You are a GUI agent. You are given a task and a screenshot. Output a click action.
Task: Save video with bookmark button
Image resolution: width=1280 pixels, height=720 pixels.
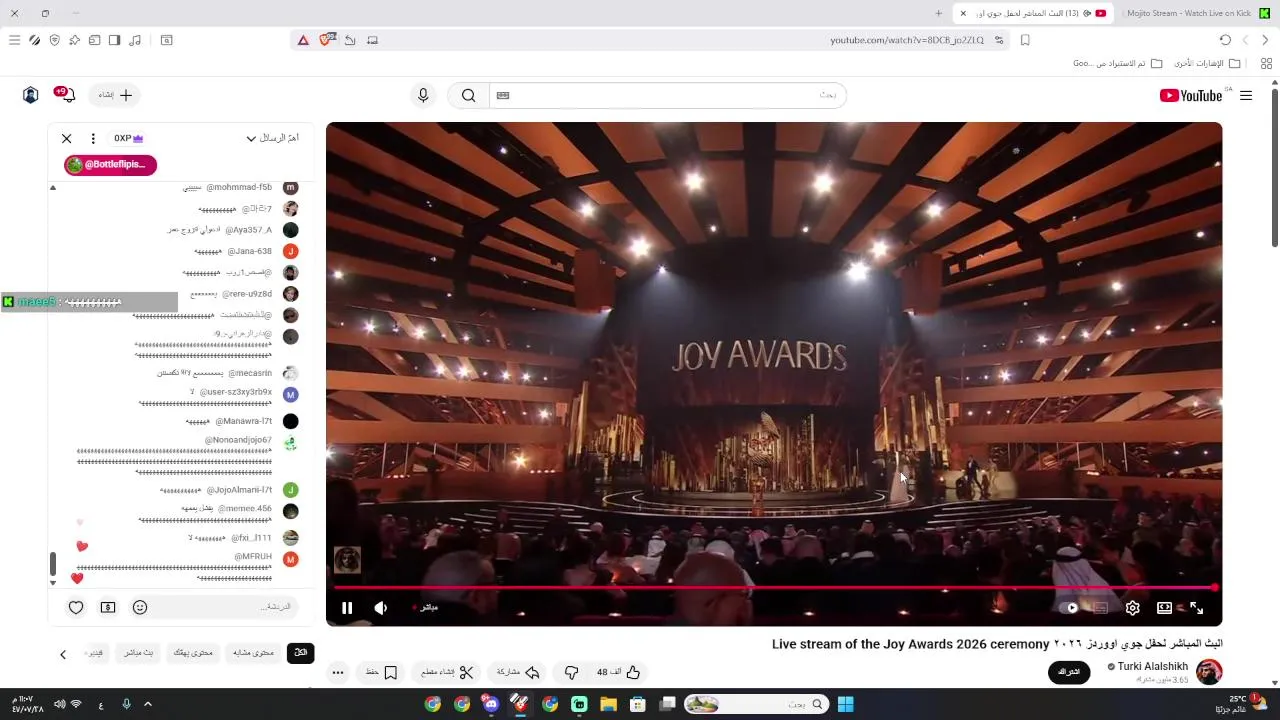coord(382,672)
